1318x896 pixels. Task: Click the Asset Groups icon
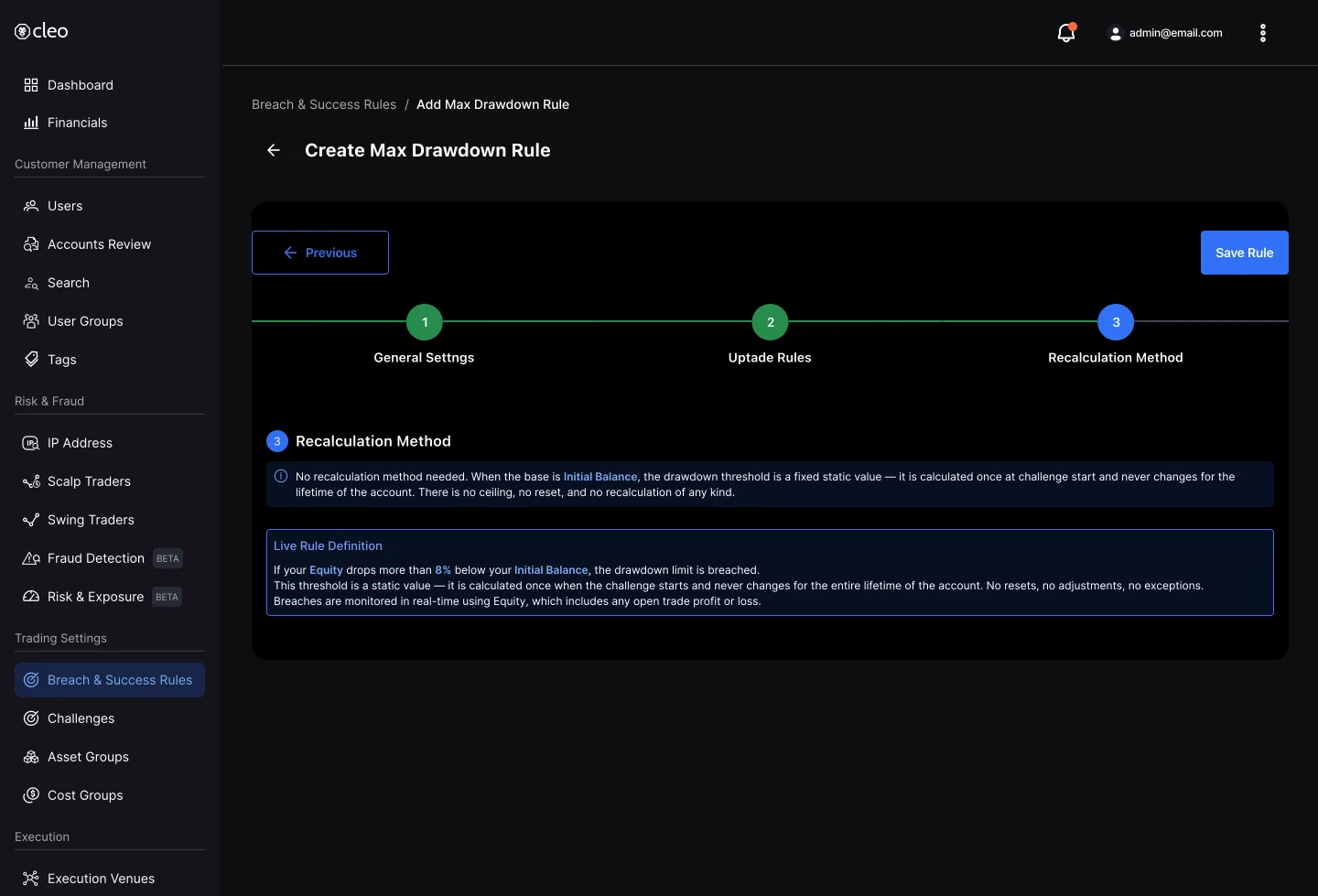point(31,757)
